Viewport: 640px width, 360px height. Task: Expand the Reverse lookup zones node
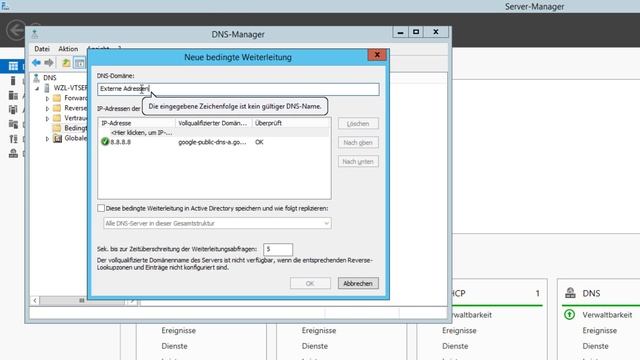[47, 108]
